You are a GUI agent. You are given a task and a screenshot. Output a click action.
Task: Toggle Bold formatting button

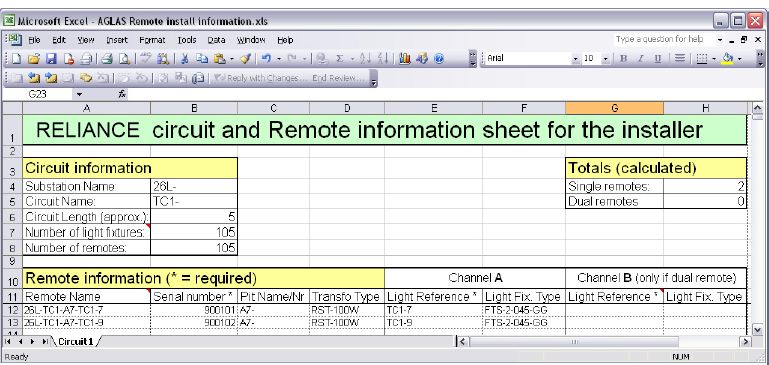pos(623,58)
